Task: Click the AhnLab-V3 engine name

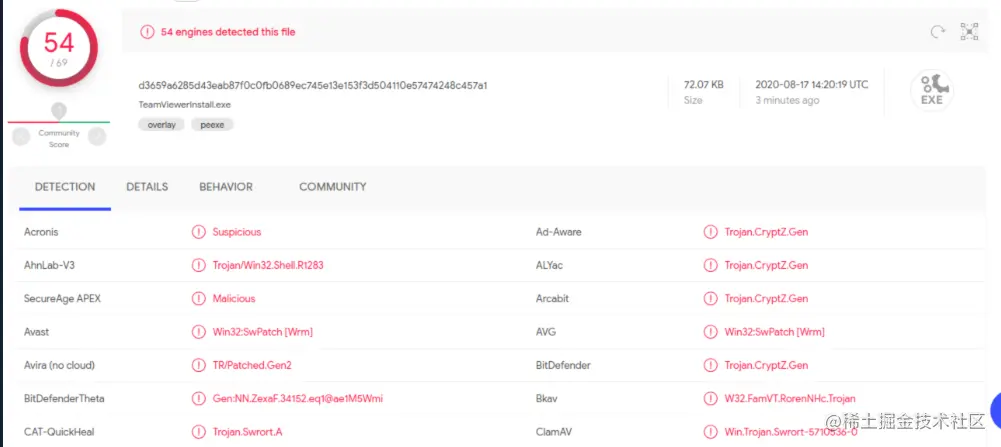Action: pyautogui.click(x=49, y=265)
